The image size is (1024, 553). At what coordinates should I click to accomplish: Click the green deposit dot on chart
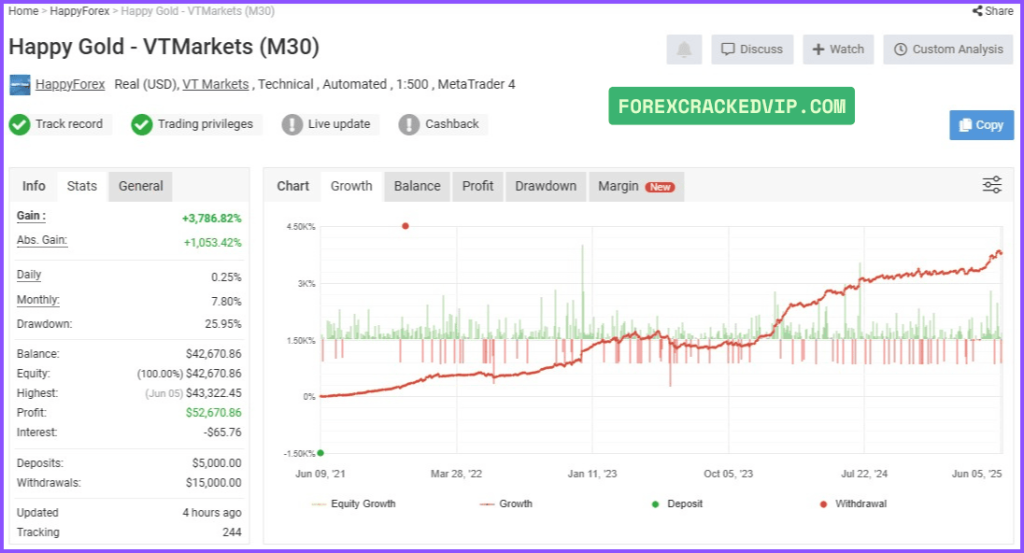tap(321, 452)
